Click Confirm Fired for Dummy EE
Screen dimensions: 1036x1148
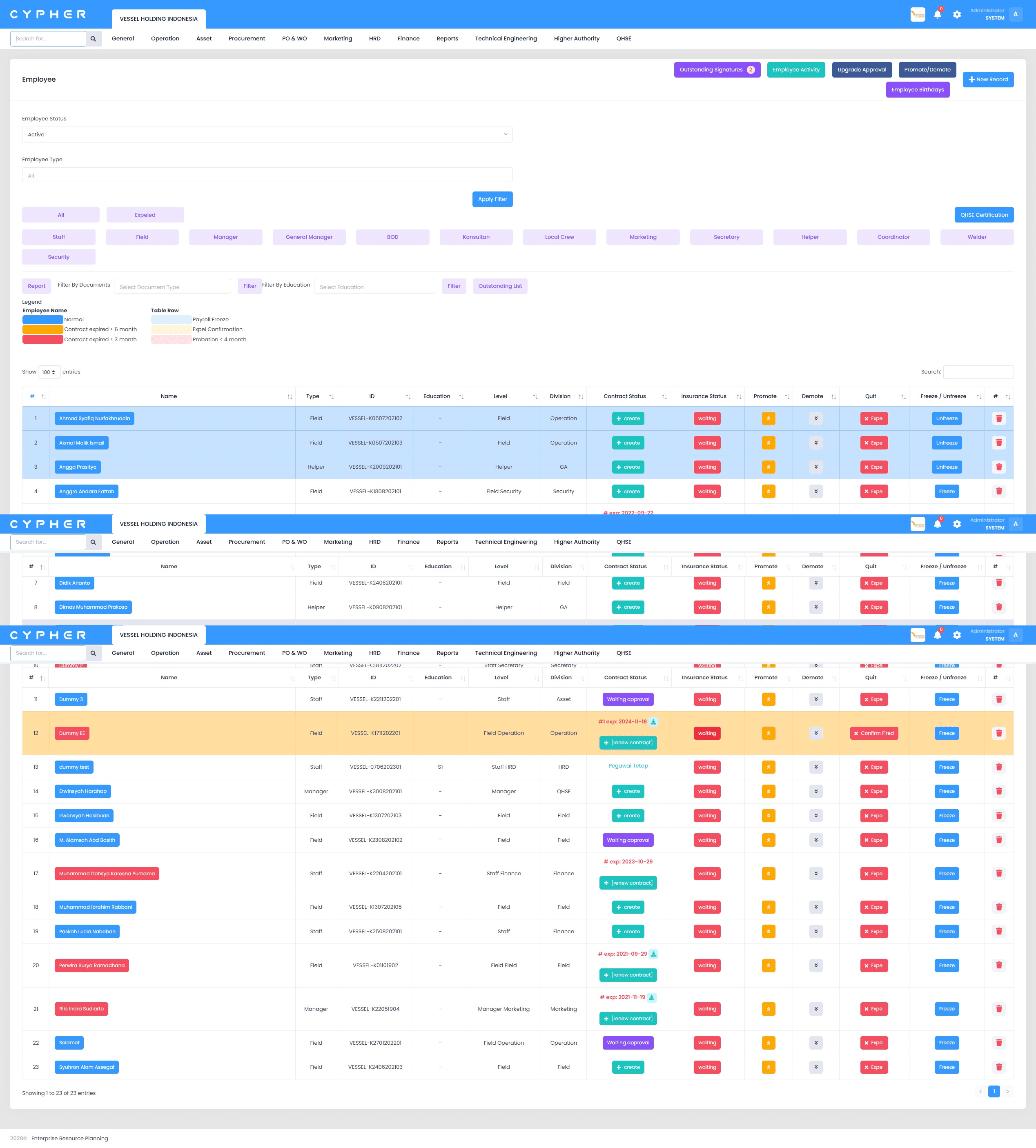874,733
